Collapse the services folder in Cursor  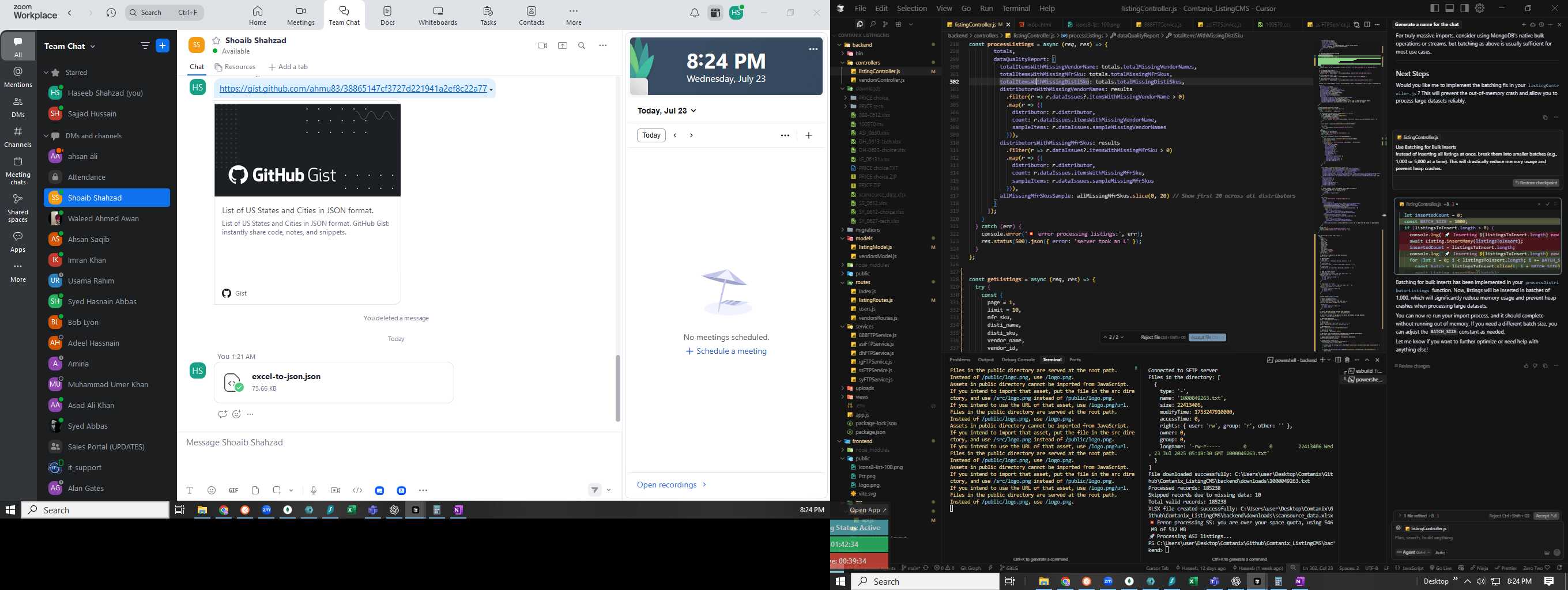[843, 327]
